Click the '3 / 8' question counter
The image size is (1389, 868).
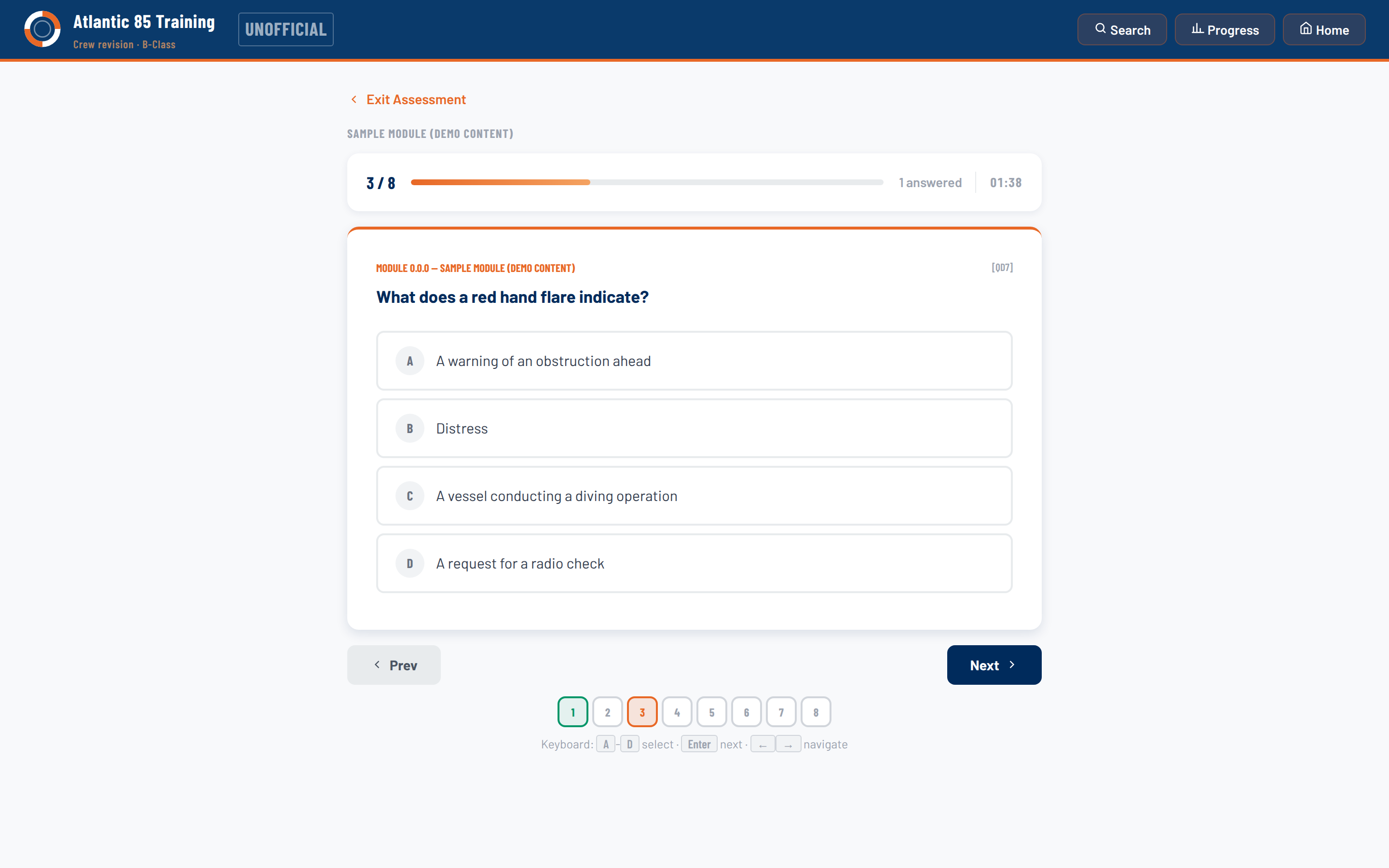point(381,183)
